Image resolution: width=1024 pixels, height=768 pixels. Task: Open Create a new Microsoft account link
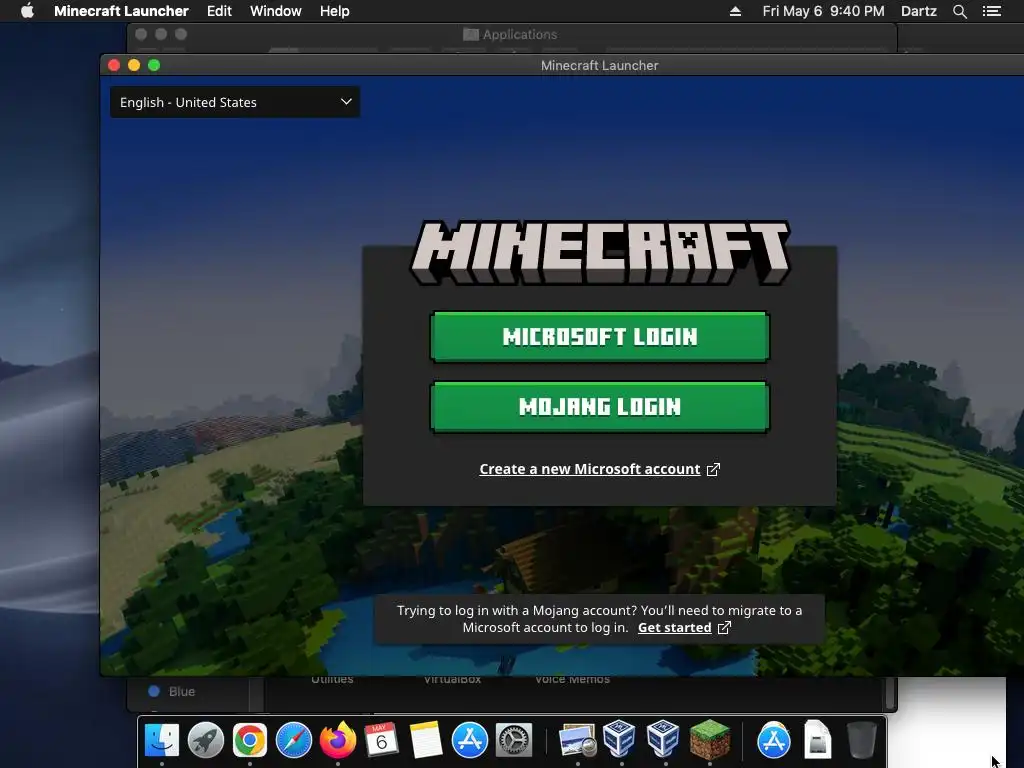pos(590,469)
